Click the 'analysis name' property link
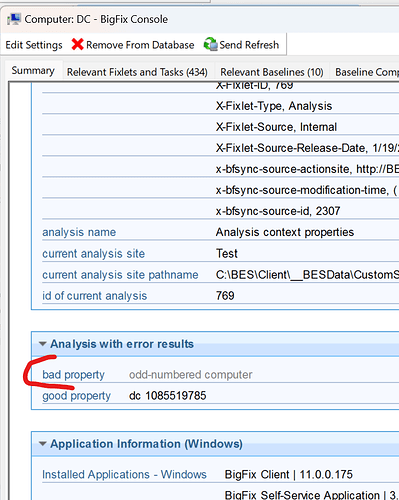 click(79, 232)
